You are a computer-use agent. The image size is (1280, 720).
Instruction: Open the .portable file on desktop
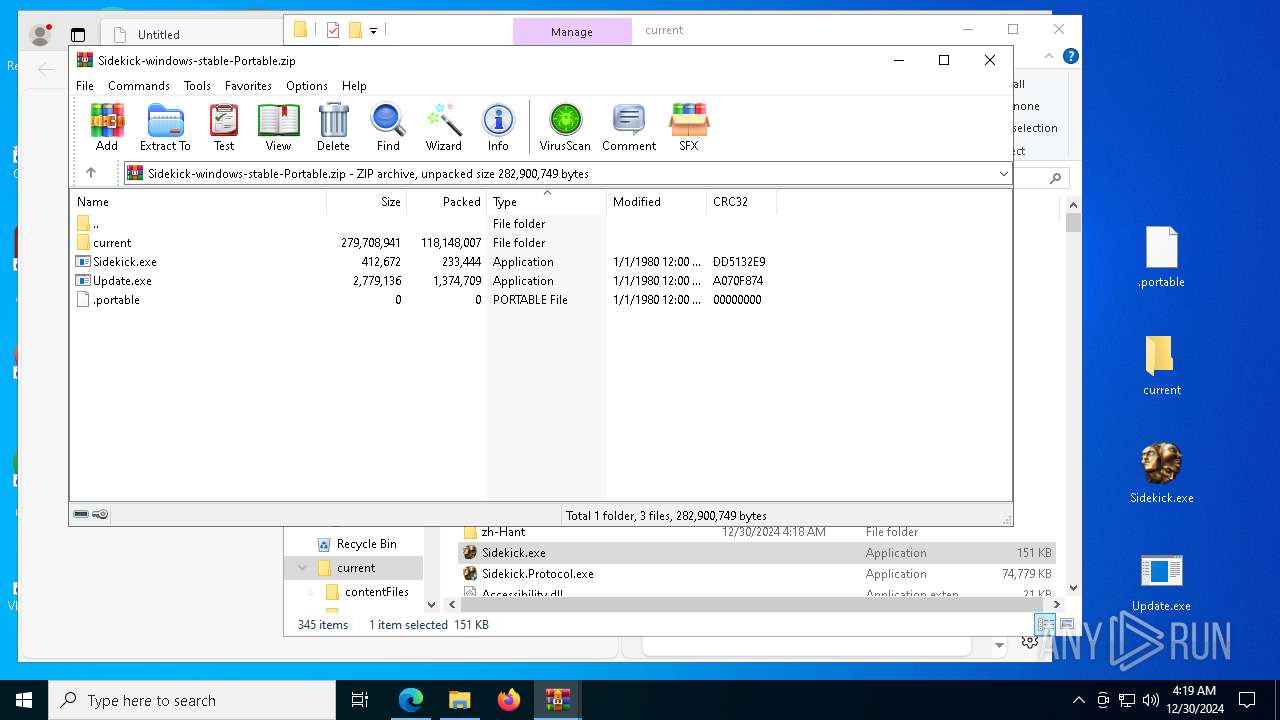coord(1162,257)
